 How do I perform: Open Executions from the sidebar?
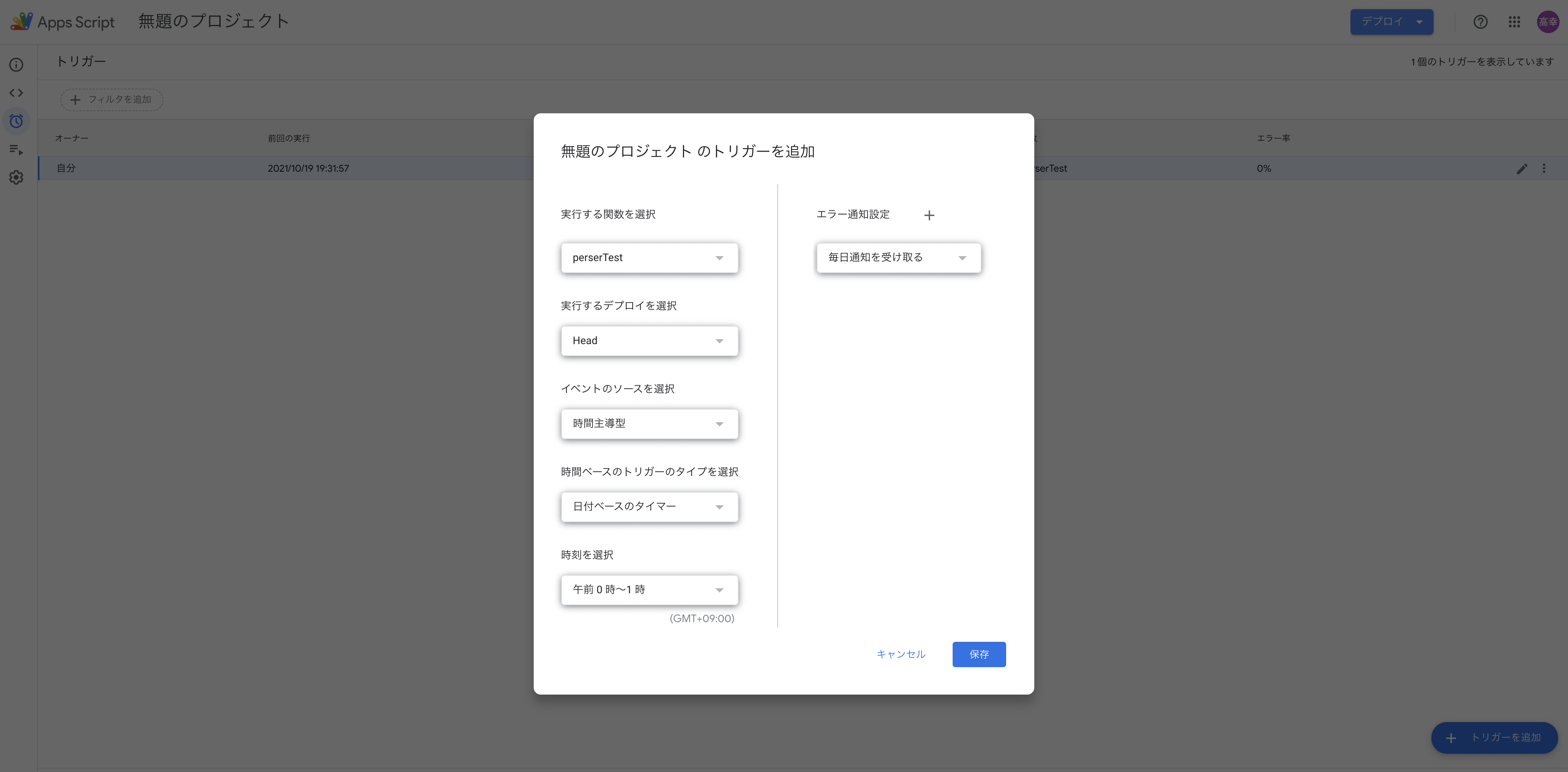click(16, 149)
